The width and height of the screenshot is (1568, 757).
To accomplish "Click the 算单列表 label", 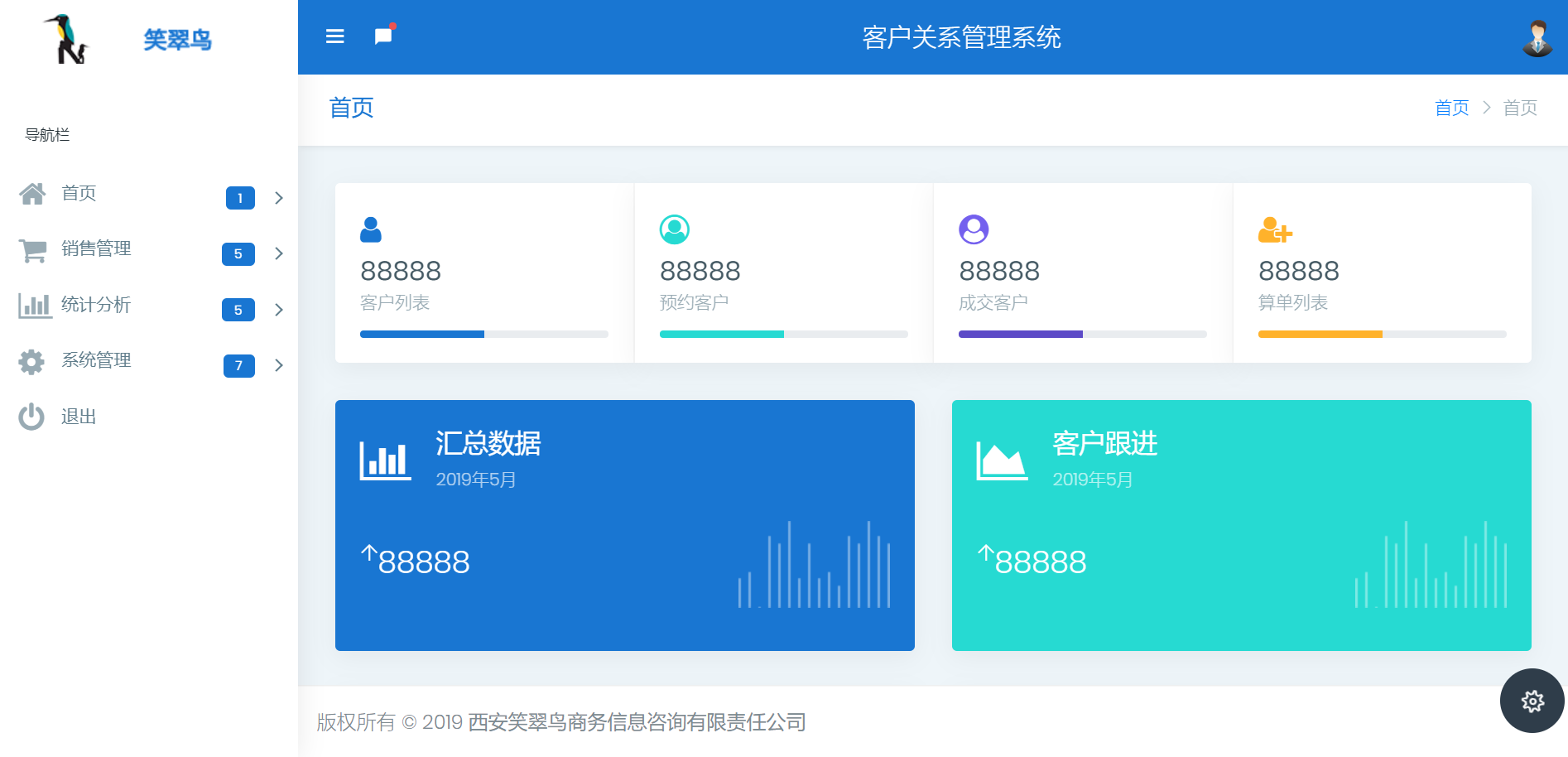I will (x=1293, y=303).
